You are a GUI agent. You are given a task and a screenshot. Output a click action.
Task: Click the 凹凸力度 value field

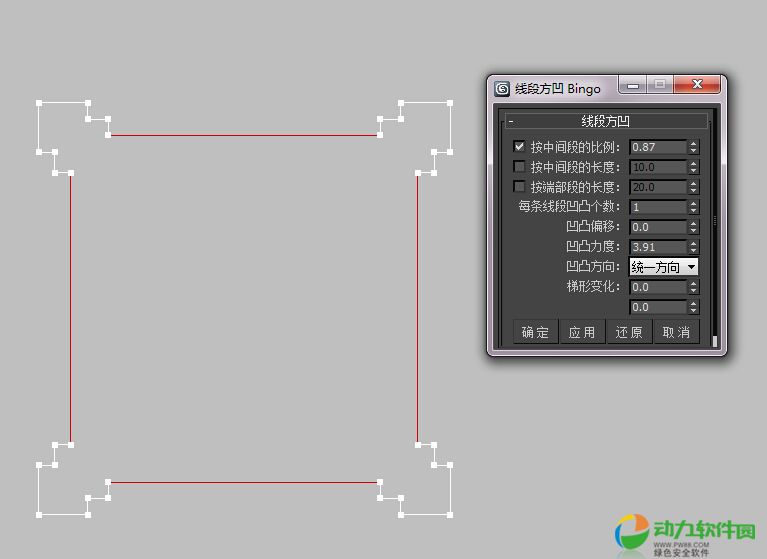click(657, 247)
